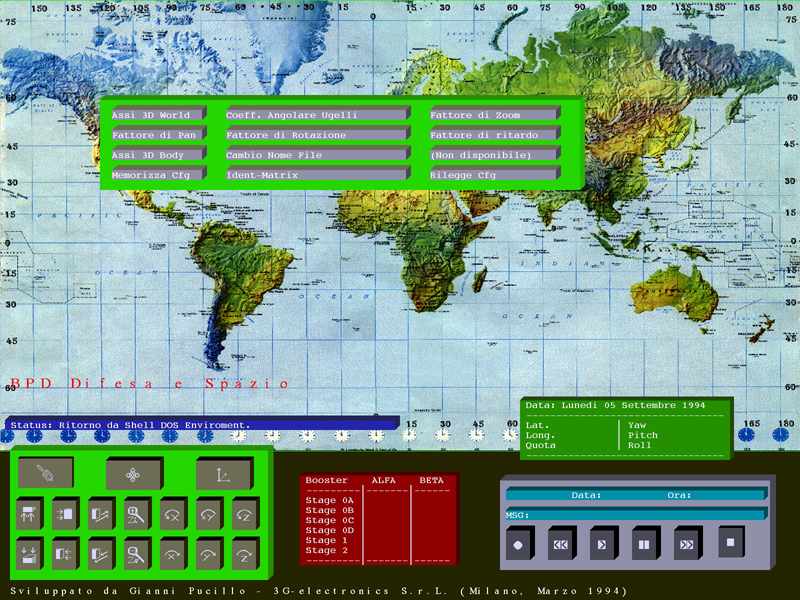Screen dimensions: 800x600
Task: Click the 'Stage 0A' row
Action: 330,500
